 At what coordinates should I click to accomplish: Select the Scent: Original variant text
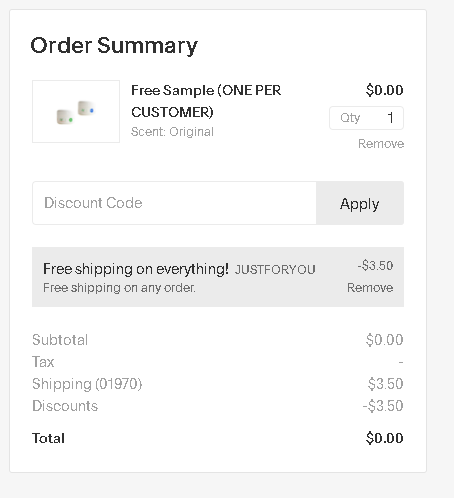(x=172, y=132)
